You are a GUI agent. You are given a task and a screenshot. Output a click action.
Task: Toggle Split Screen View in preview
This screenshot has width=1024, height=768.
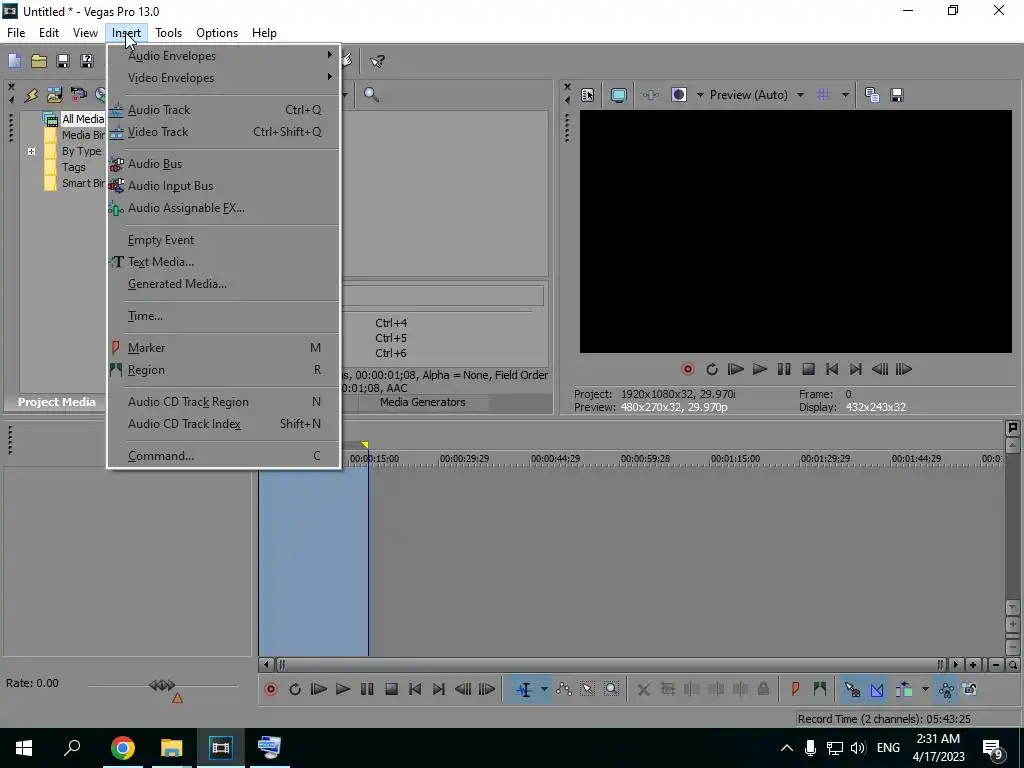point(679,95)
